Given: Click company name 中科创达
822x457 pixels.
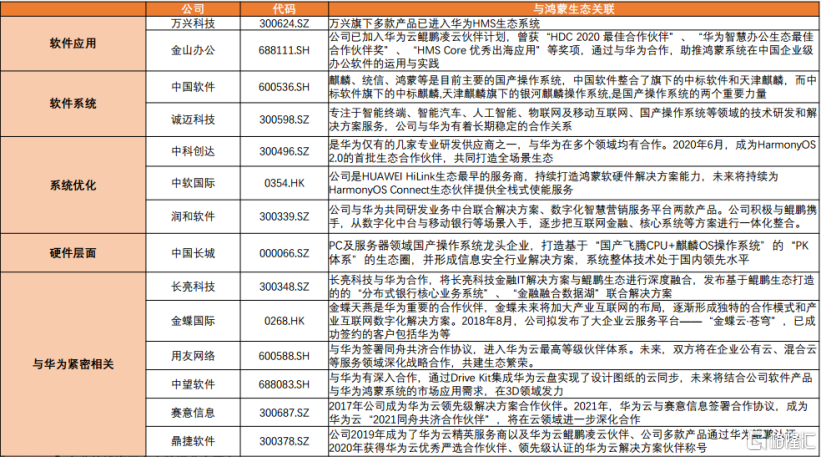Looking at the screenshot, I should [193, 151].
